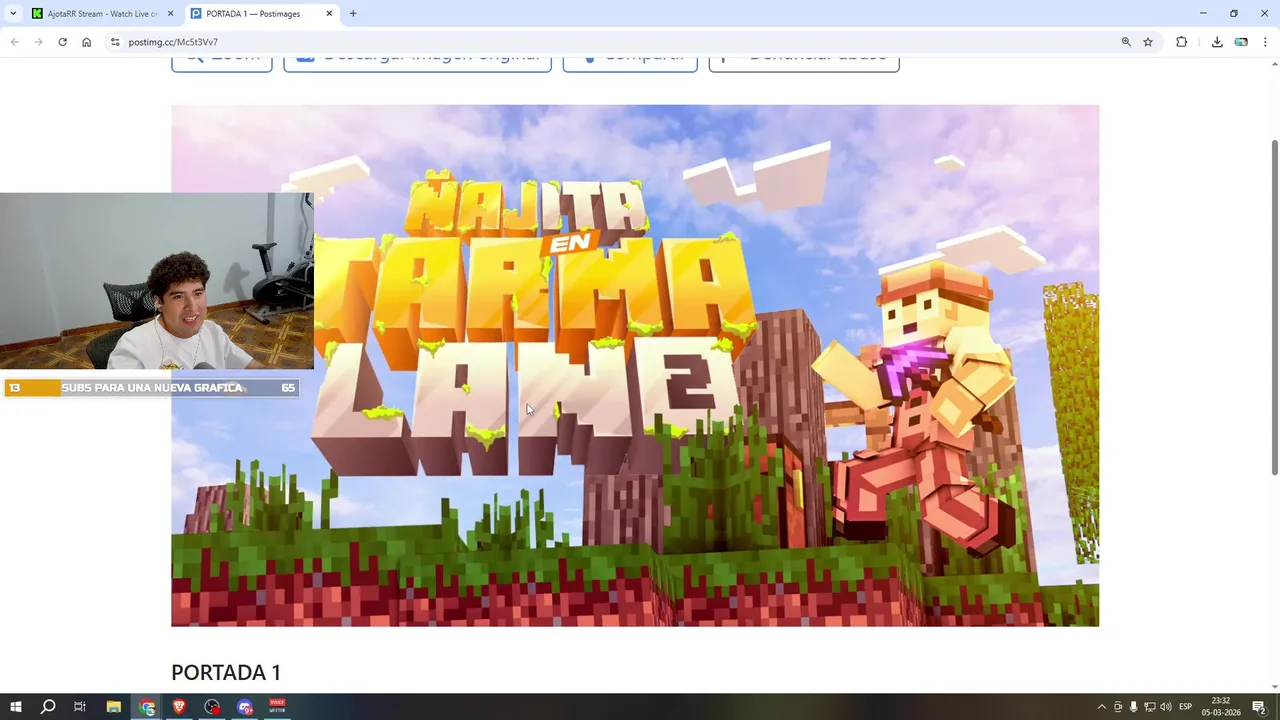Open Brave browser from the taskbar

179,707
